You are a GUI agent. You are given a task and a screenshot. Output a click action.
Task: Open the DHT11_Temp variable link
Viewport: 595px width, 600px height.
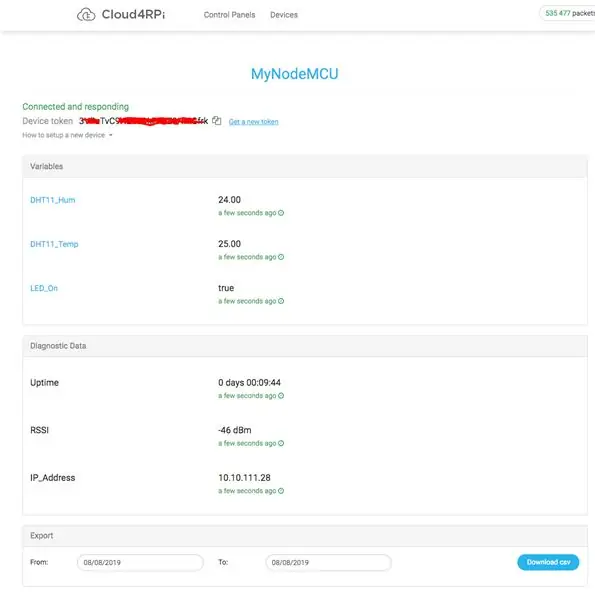click(54, 244)
